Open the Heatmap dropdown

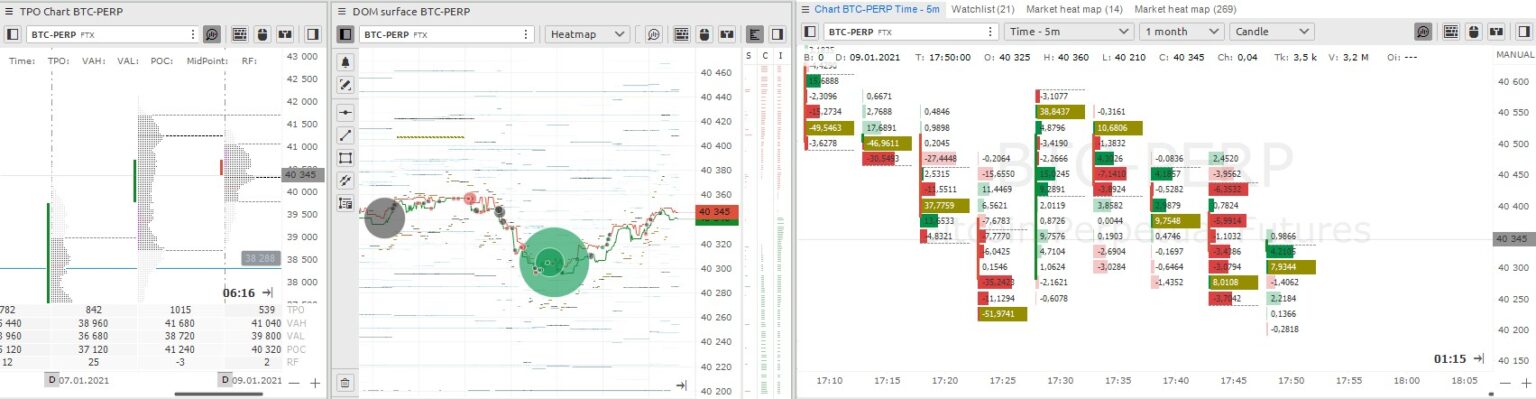(x=587, y=34)
